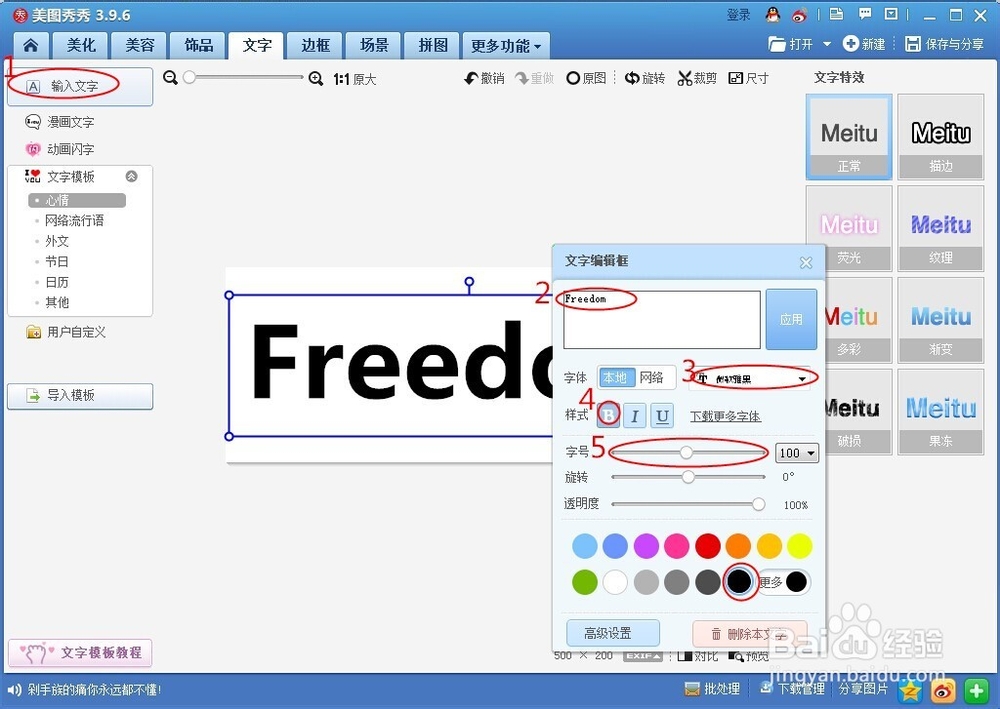Image resolution: width=1000 pixels, height=709 pixels.
Task: Click the 旋转 rotate icon
Action: tap(645, 77)
